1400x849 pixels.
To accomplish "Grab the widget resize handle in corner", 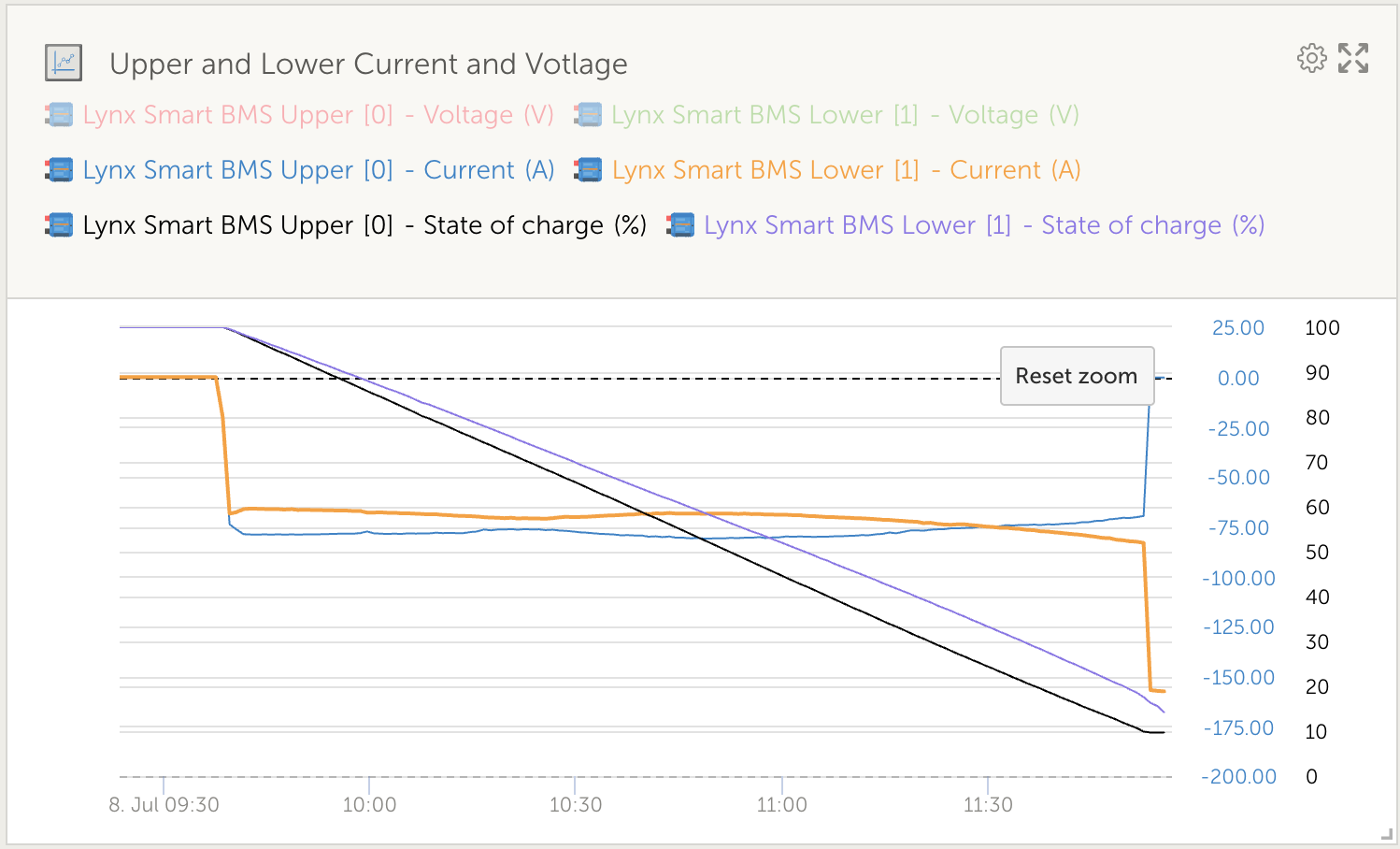I will (1387, 834).
